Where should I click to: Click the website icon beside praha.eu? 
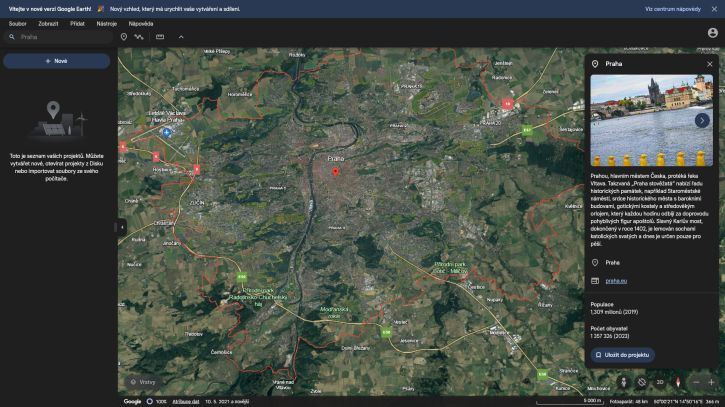(595, 281)
